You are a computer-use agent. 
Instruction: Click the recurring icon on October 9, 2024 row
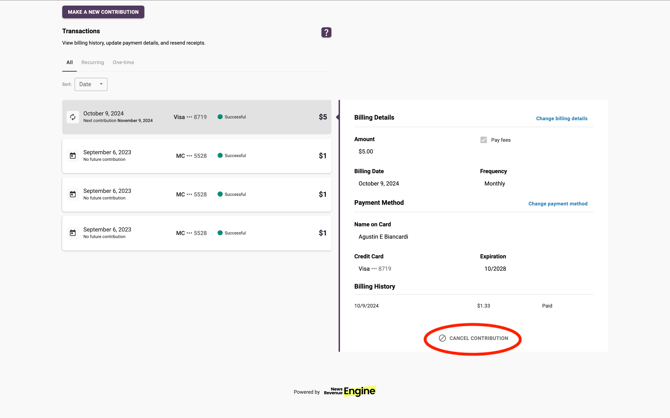tap(73, 117)
